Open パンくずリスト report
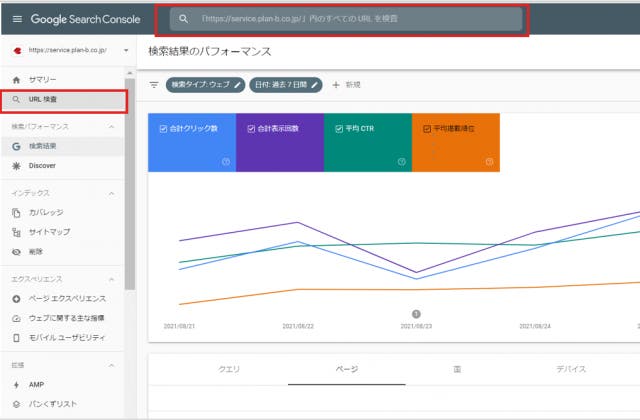The height and width of the screenshot is (420, 640). [x=63, y=404]
